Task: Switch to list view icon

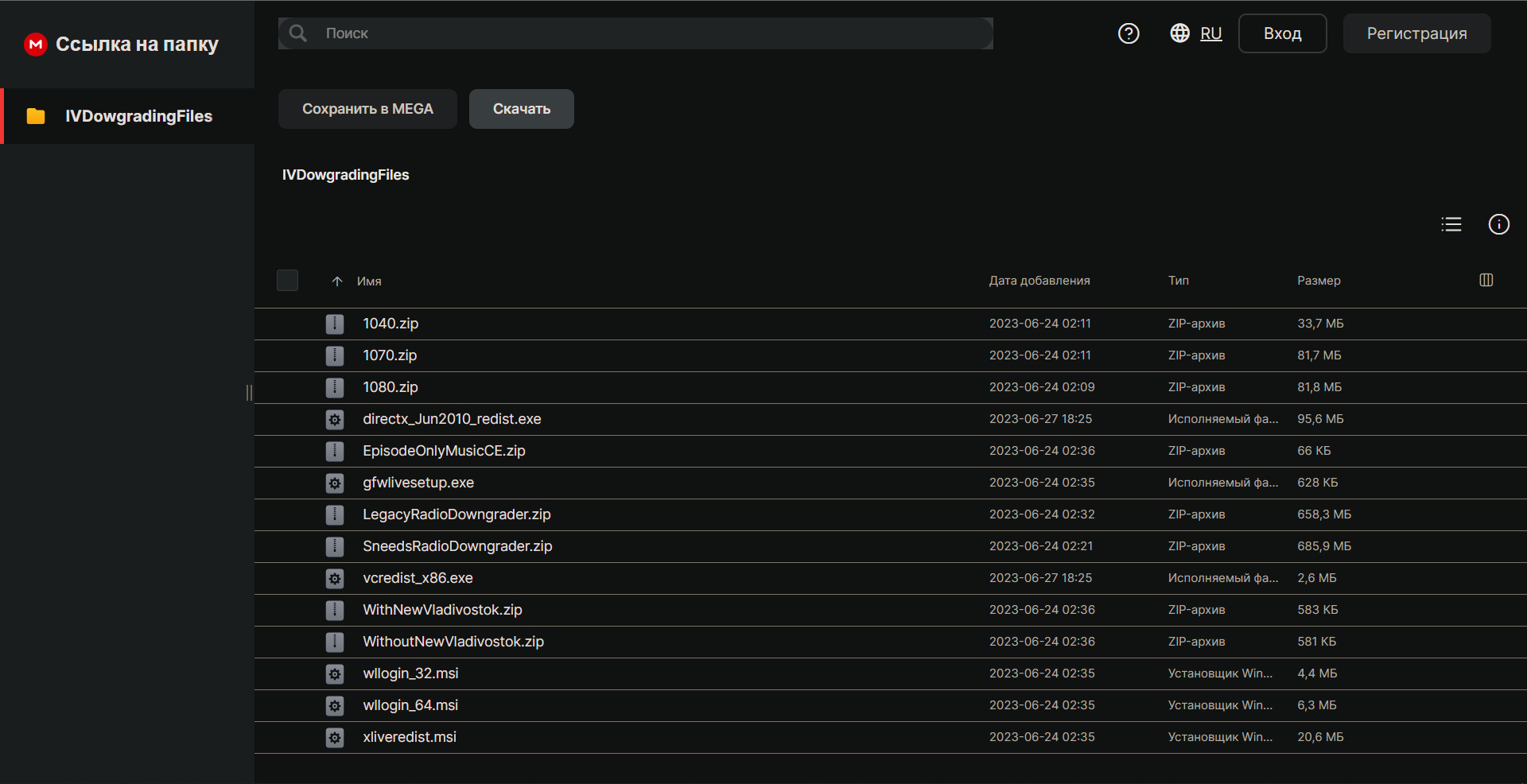Action: pyautogui.click(x=1451, y=224)
